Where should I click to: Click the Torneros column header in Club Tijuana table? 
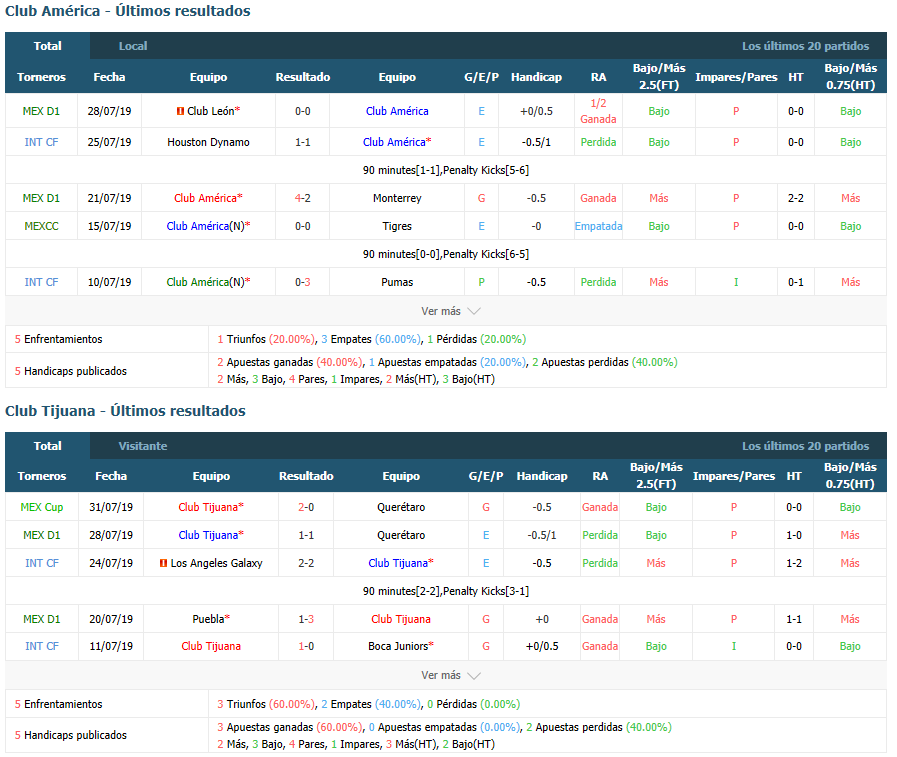click(42, 476)
